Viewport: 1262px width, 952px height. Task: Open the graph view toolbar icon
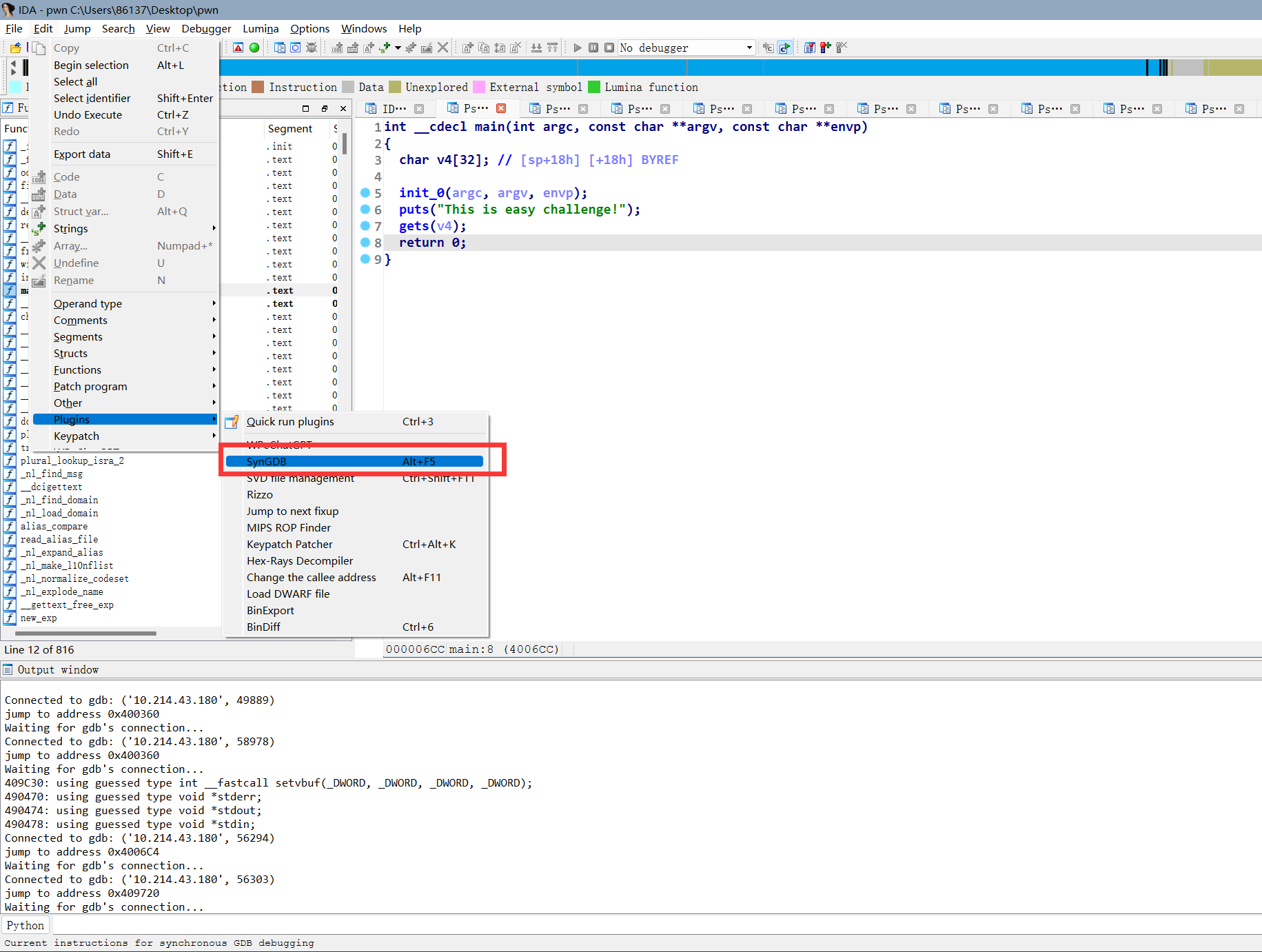(x=296, y=48)
